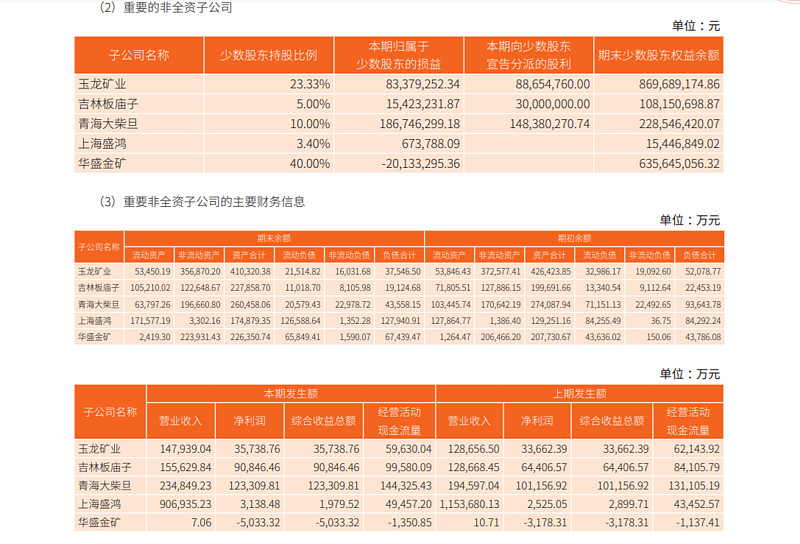
Task: Select the 上期发生额 header in the bottom table
Action: [x=580, y=393]
